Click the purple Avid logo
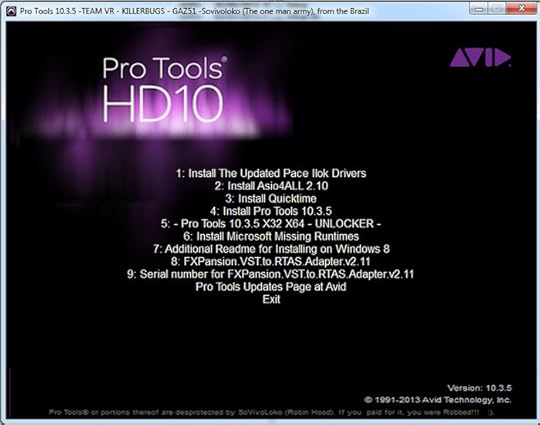Viewport: 540px width, 425px height. click(480, 58)
